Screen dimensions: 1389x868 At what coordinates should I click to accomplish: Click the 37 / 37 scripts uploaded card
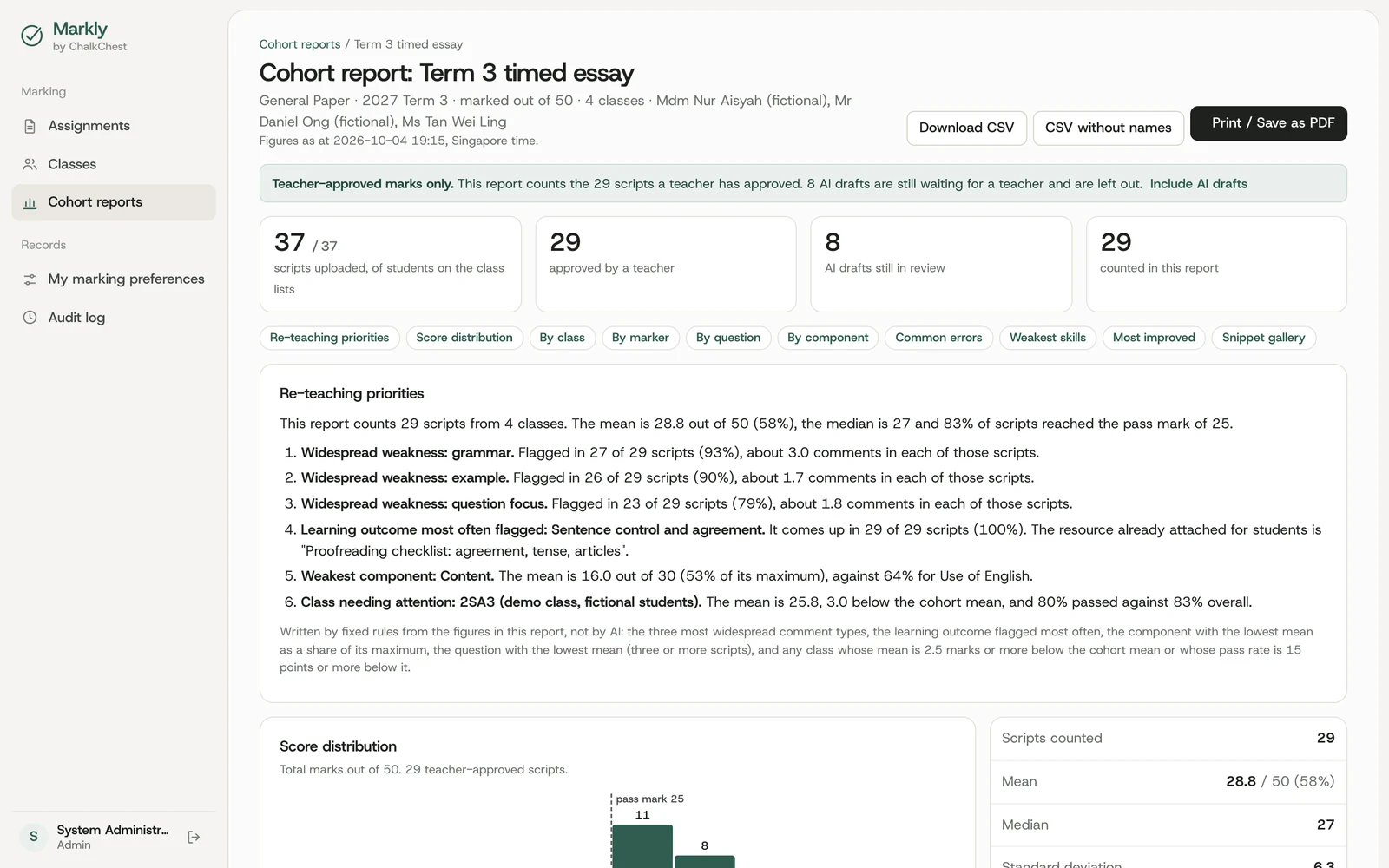[391, 264]
